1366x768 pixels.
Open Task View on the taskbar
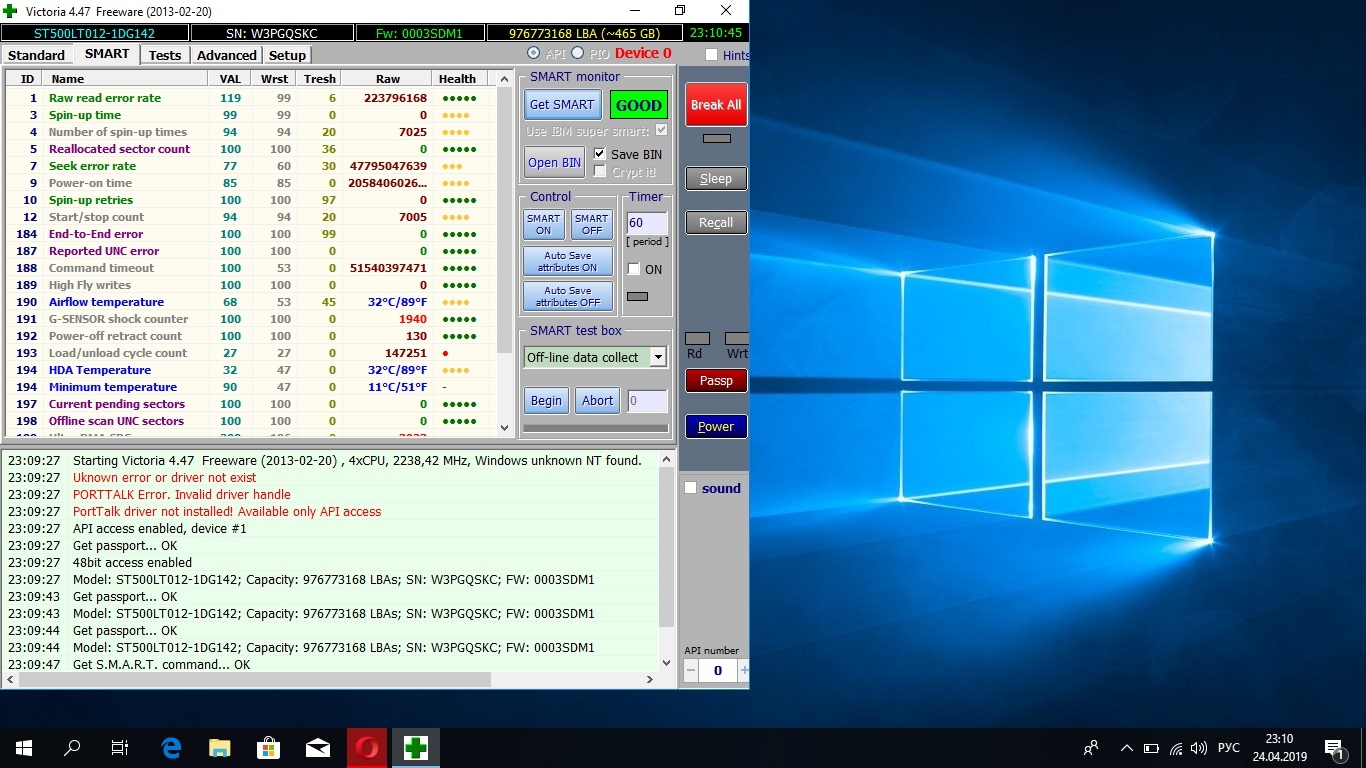tap(120, 748)
